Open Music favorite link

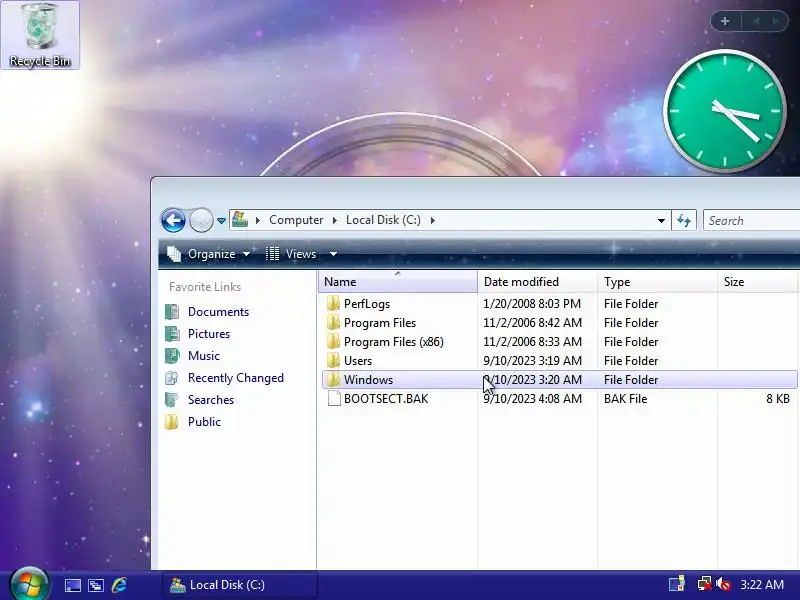point(204,356)
